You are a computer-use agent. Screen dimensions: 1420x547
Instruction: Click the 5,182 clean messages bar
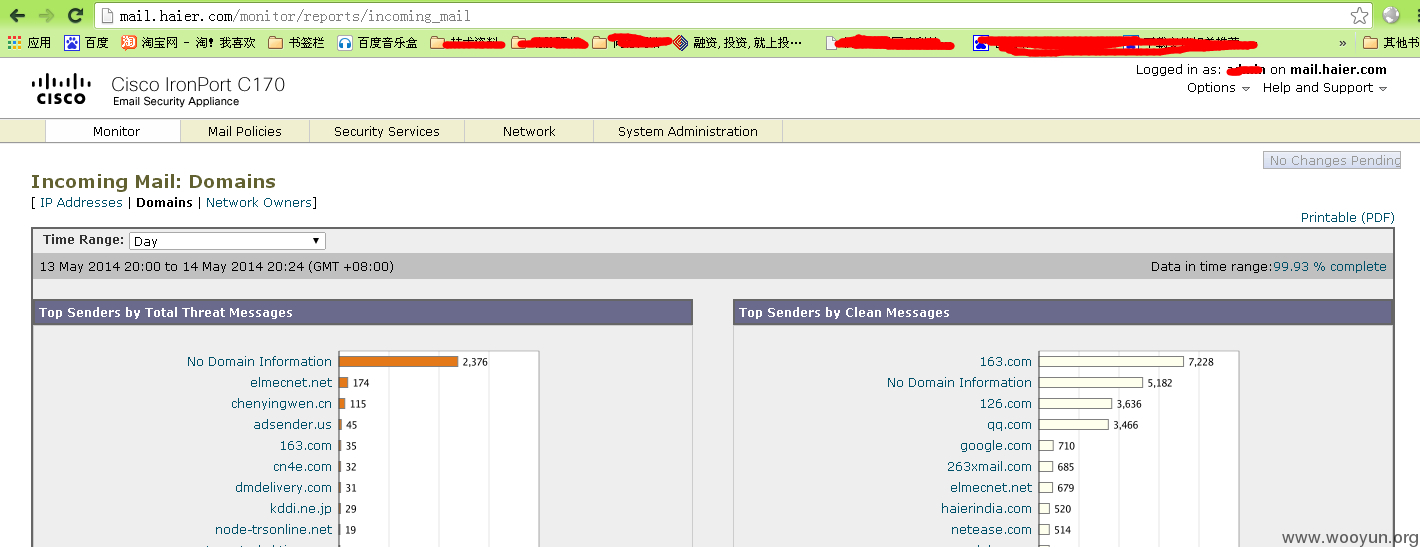pyautogui.click(x=1091, y=382)
